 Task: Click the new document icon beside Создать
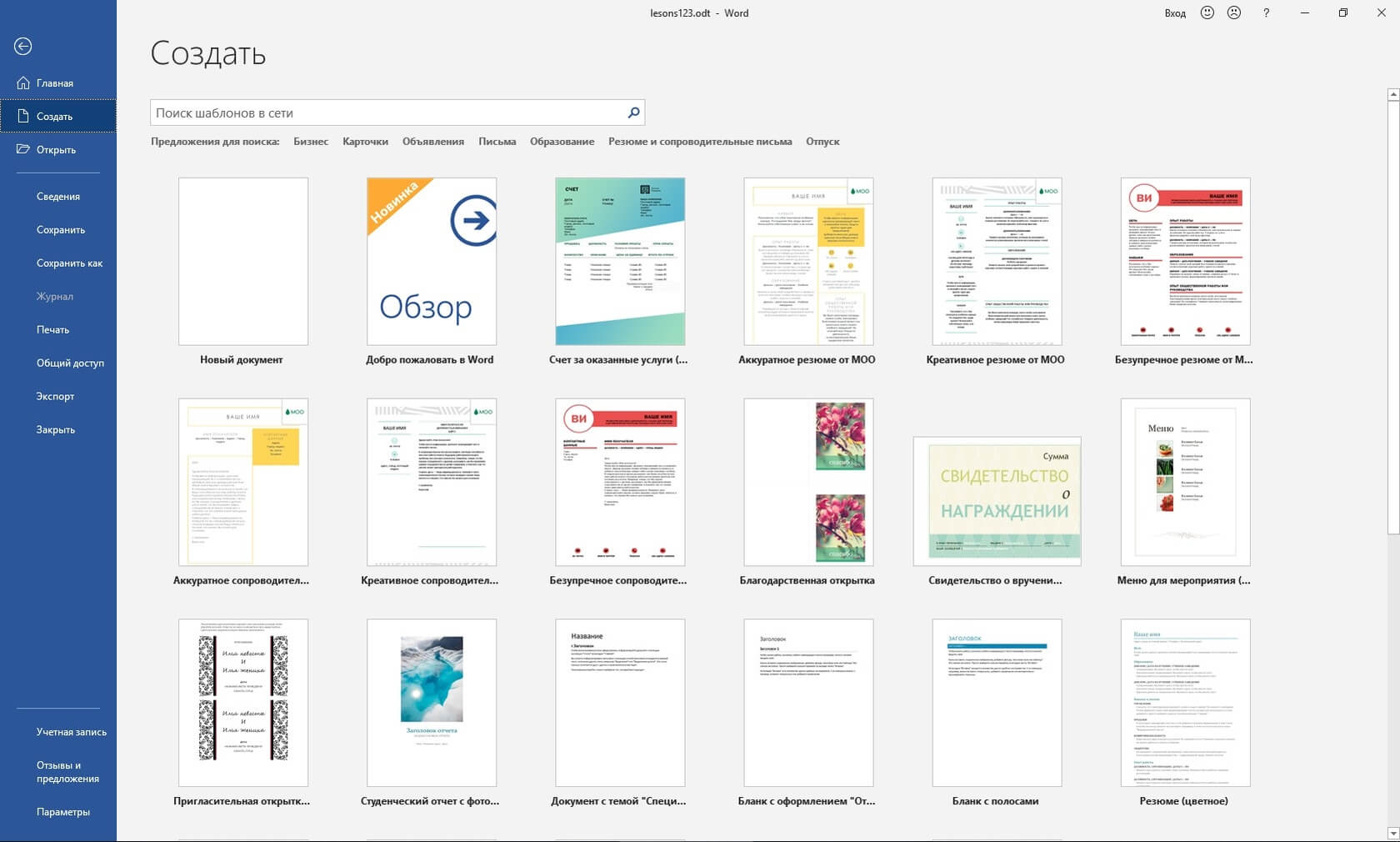pos(23,116)
